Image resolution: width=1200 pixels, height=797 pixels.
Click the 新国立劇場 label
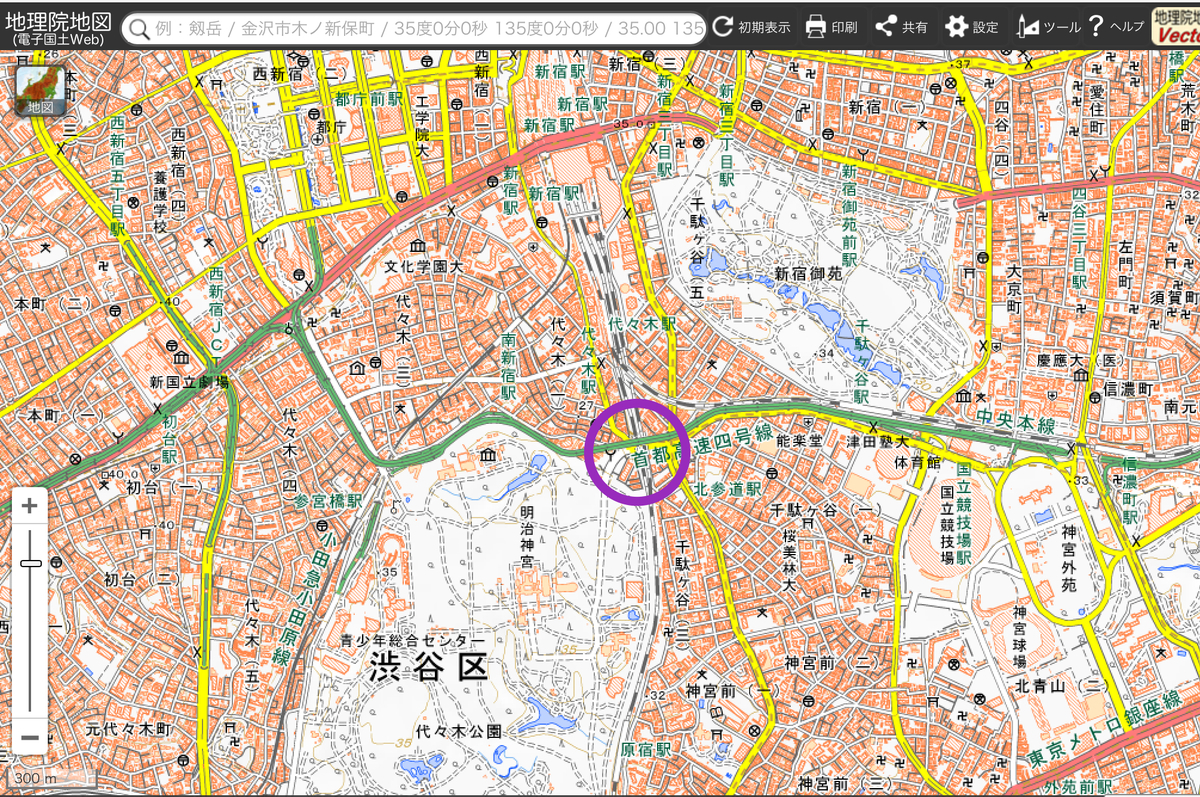click(189, 382)
